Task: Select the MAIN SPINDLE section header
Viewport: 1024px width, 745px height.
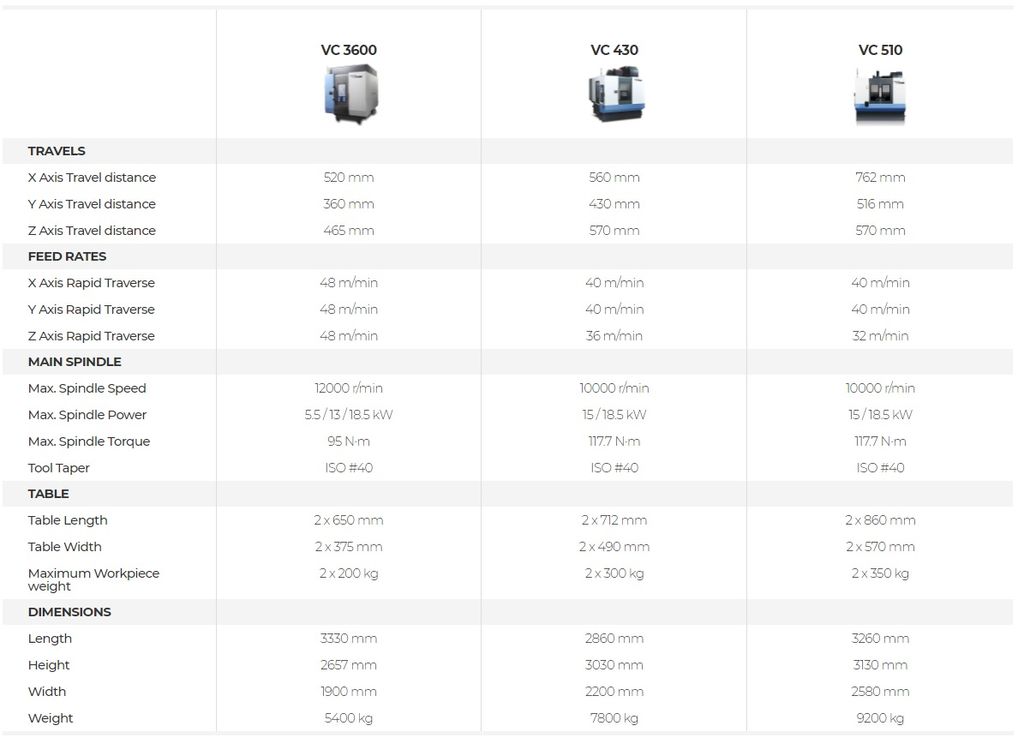Action: (74, 362)
